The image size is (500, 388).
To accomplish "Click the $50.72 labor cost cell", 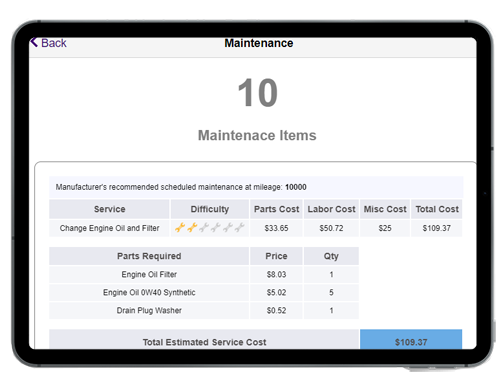I will tap(331, 228).
